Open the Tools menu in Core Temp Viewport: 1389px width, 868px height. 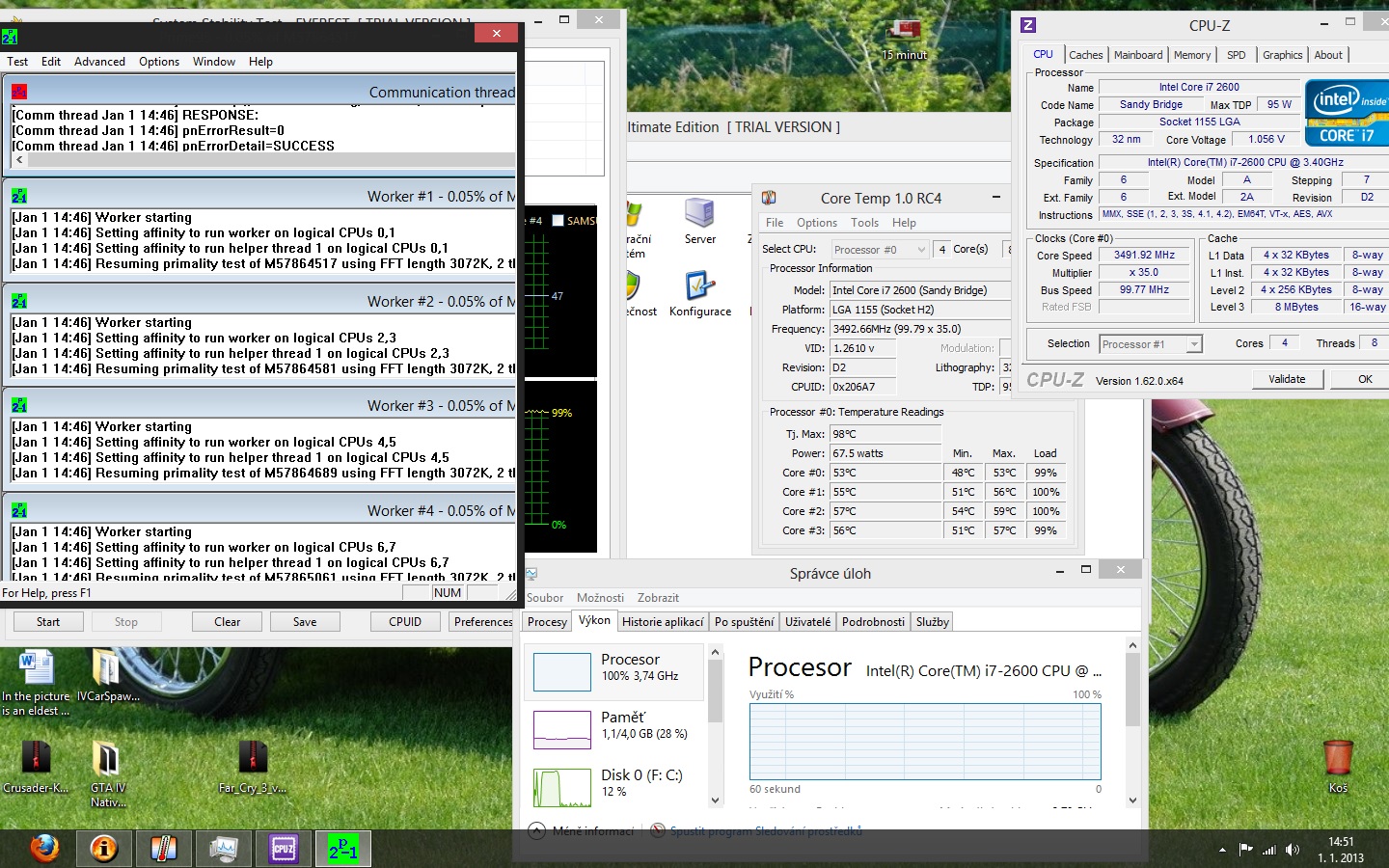(864, 223)
